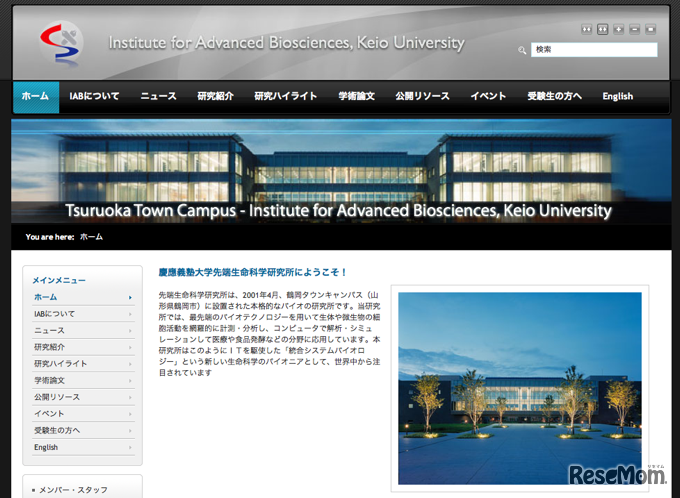This screenshot has height=498, width=680.
Task: Open IABについて in top navigation bar
Action: click(94, 96)
